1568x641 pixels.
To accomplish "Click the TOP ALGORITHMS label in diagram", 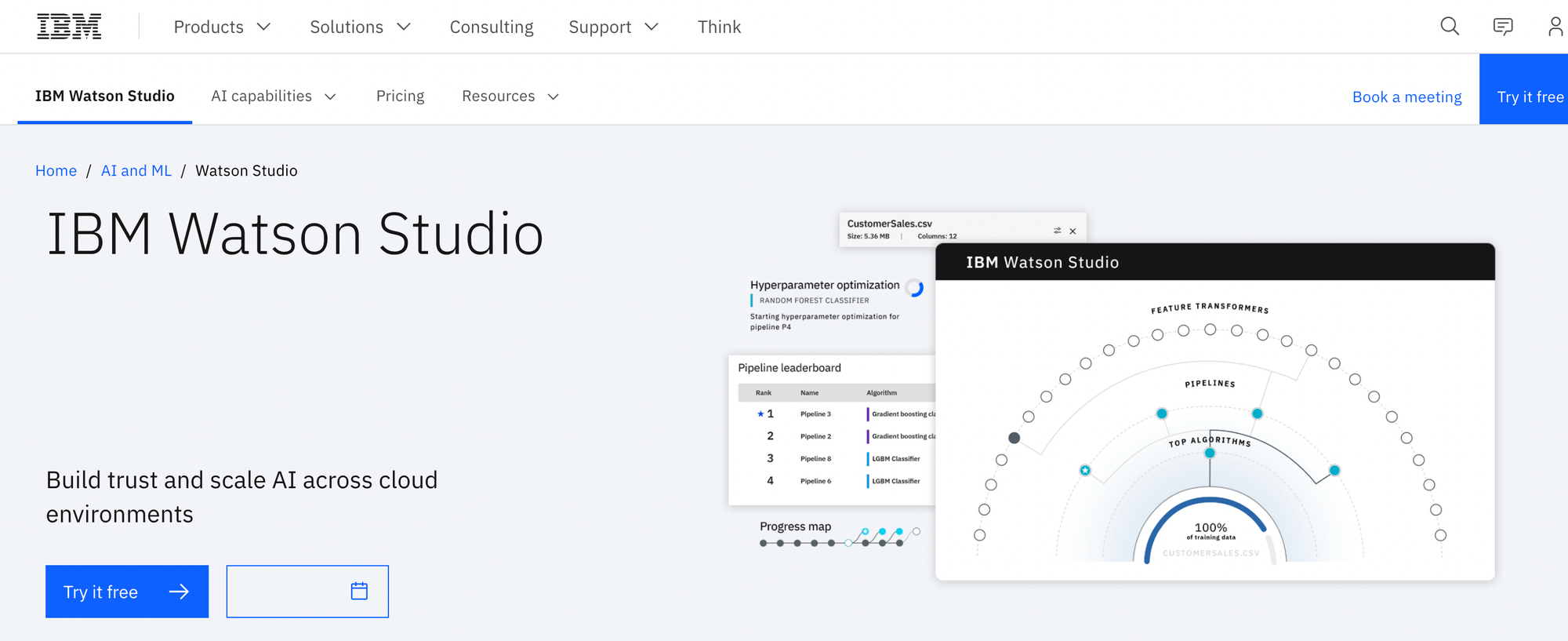I will pyautogui.click(x=1210, y=441).
